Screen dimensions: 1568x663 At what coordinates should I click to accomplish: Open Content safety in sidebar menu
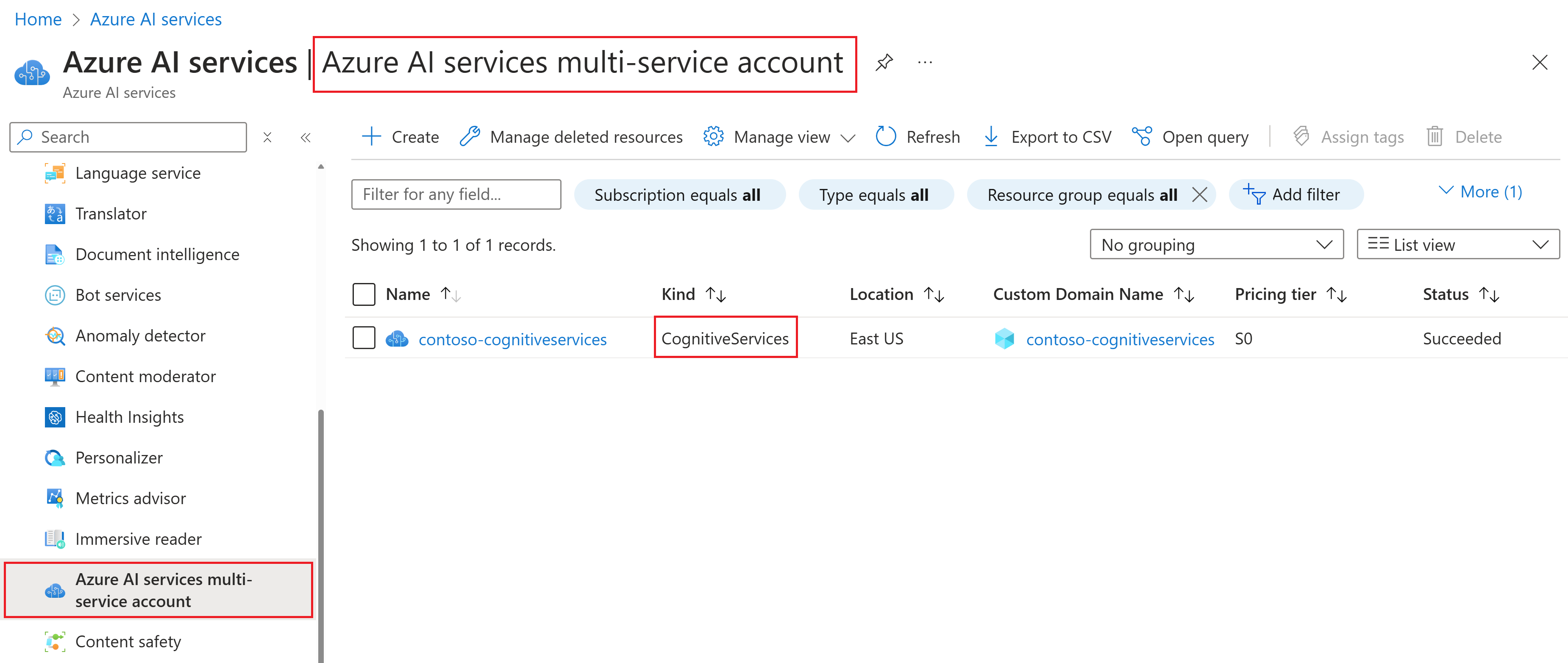128,641
